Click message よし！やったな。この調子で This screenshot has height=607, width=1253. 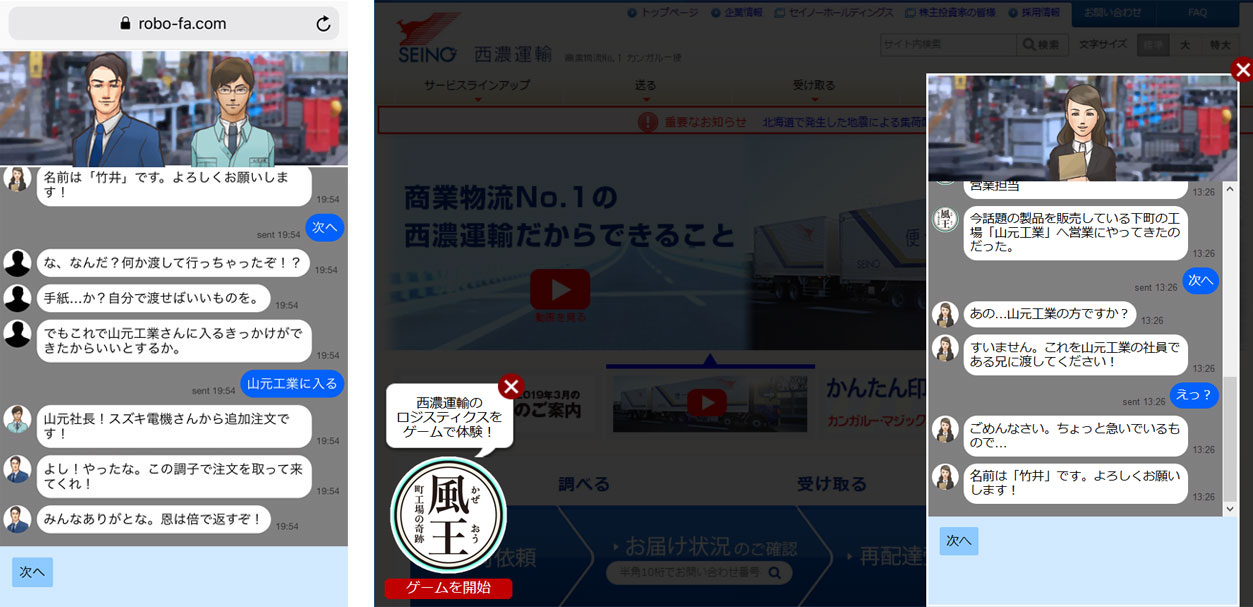click(x=174, y=477)
